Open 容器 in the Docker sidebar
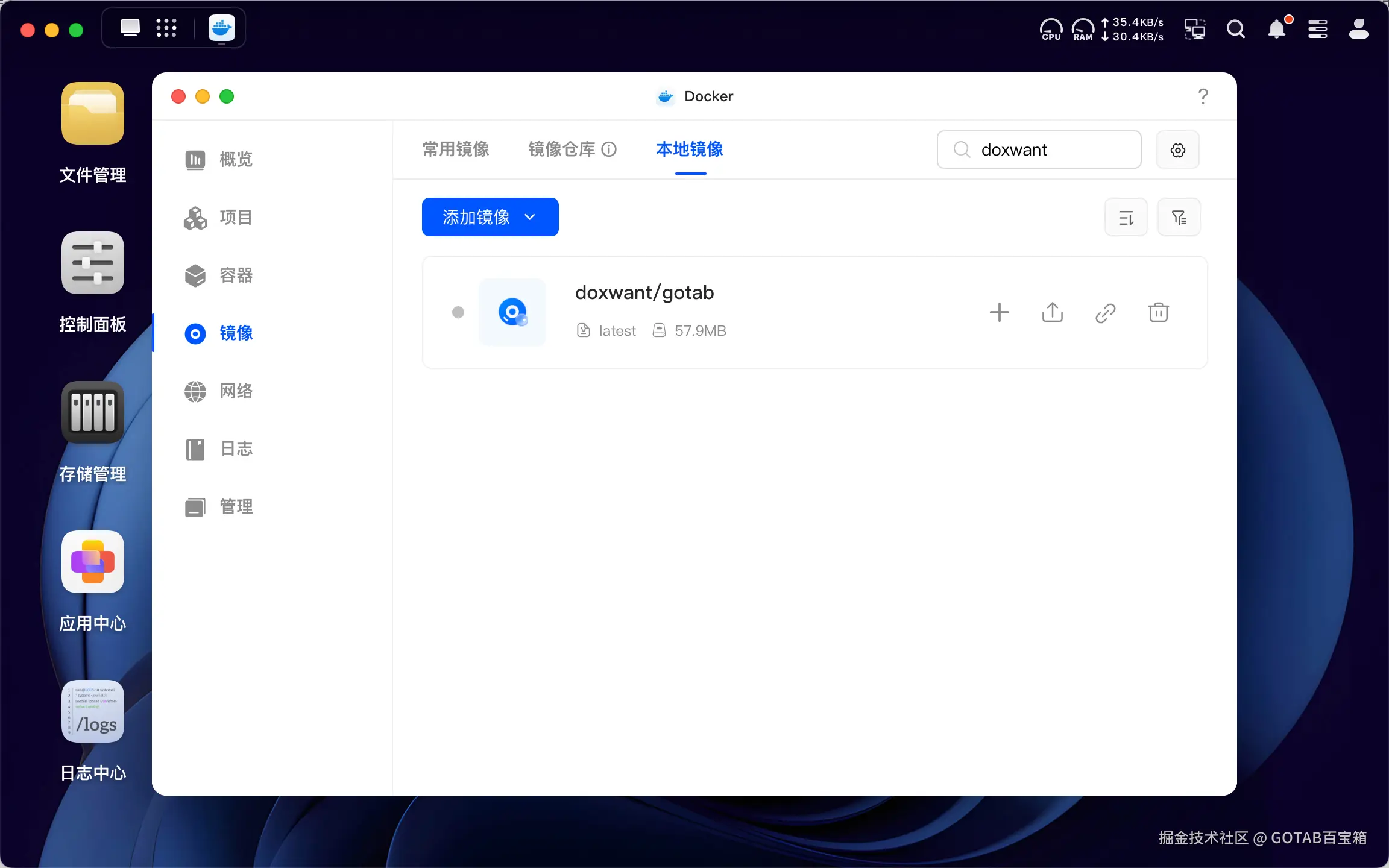 (235, 275)
